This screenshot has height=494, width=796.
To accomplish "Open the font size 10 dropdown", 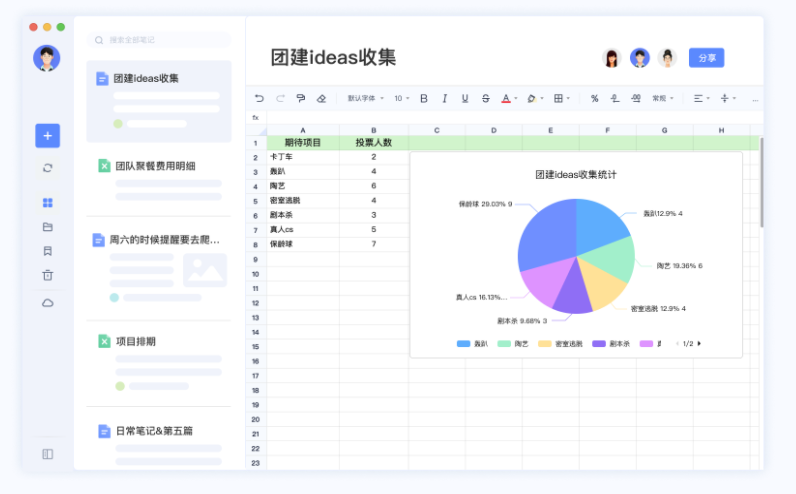I will tap(402, 98).
